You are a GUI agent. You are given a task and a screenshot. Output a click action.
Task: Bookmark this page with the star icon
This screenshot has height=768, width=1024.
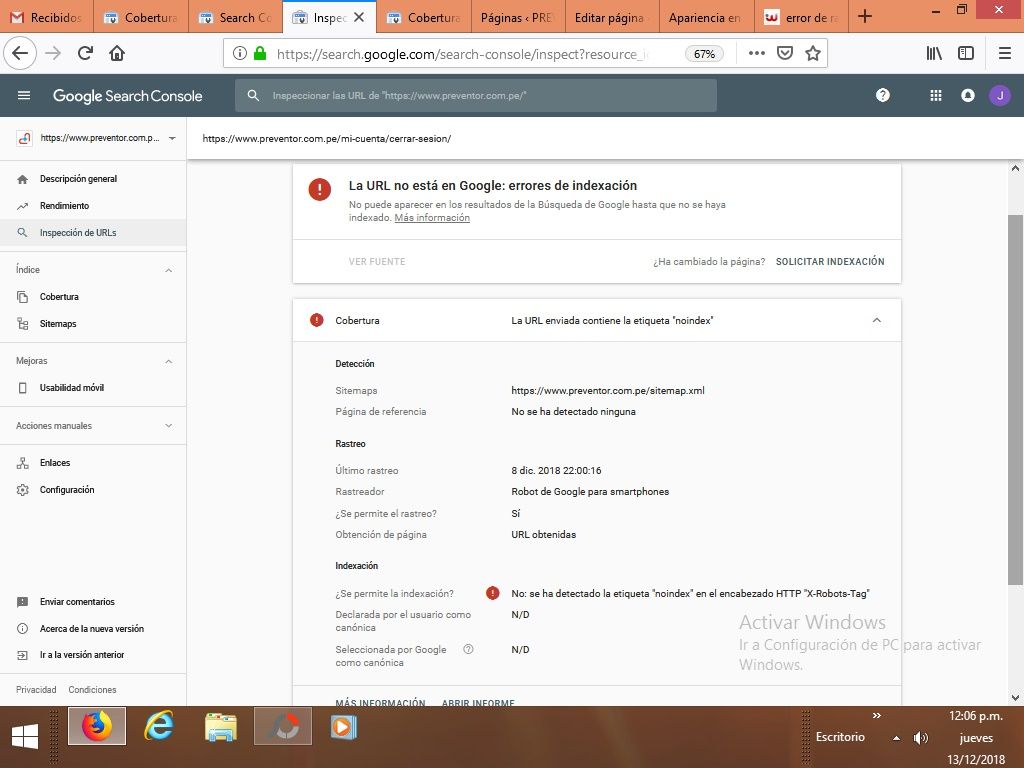pos(812,54)
